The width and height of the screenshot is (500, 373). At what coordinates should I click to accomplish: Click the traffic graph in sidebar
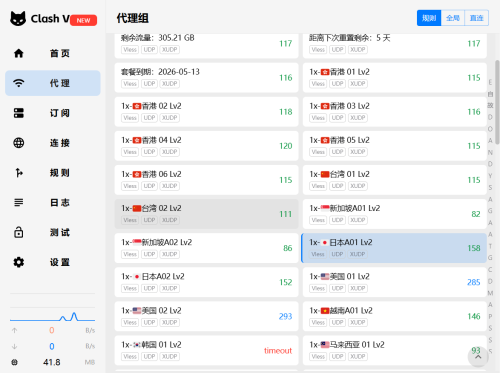coord(53,315)
